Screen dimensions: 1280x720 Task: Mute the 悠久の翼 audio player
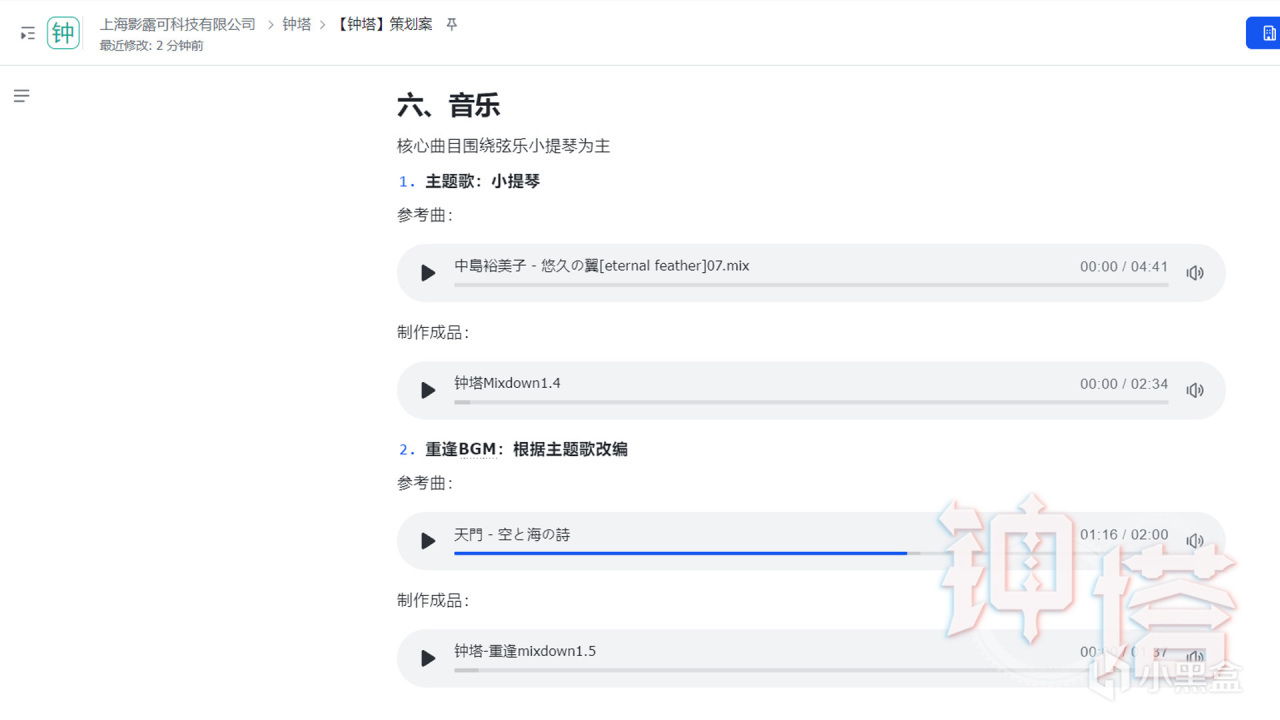point(1195,273)
